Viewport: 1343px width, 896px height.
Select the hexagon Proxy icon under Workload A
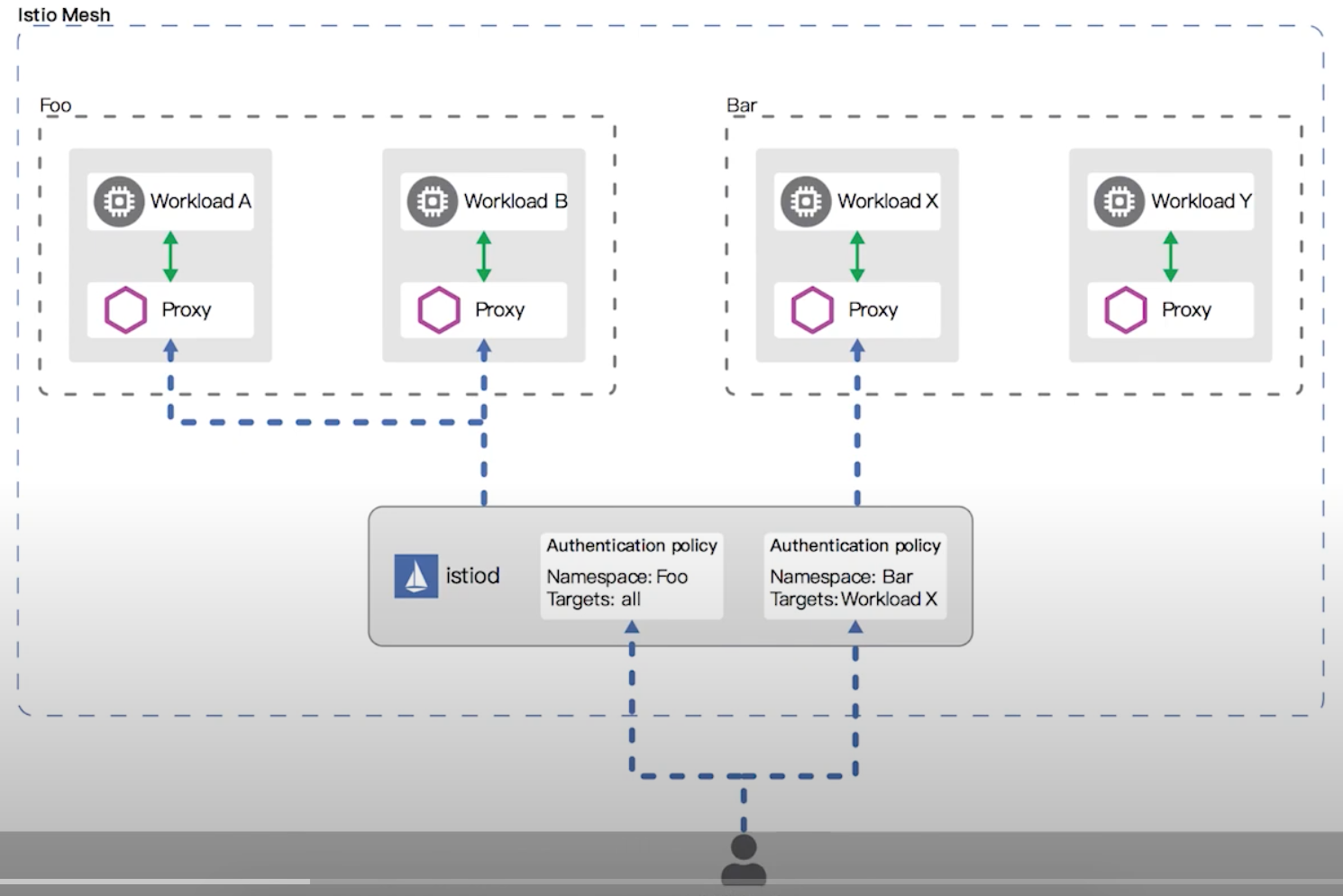click(125, 310)
